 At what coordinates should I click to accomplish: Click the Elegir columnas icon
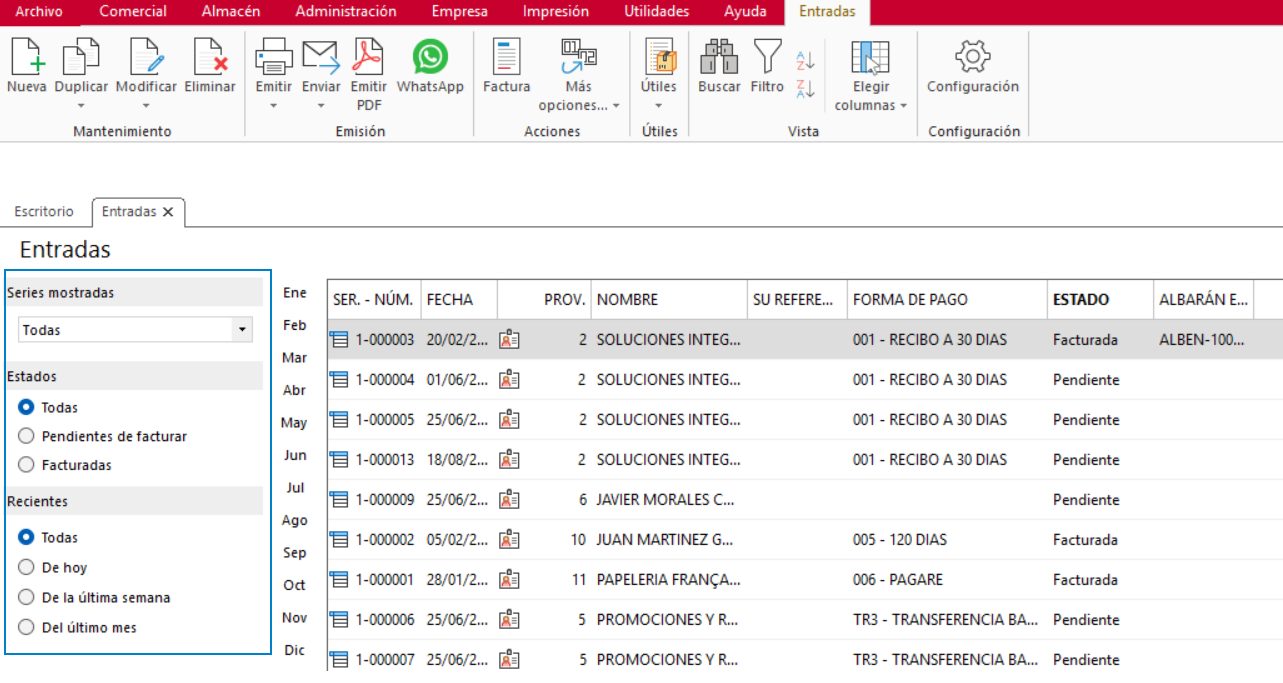point(870,57)
